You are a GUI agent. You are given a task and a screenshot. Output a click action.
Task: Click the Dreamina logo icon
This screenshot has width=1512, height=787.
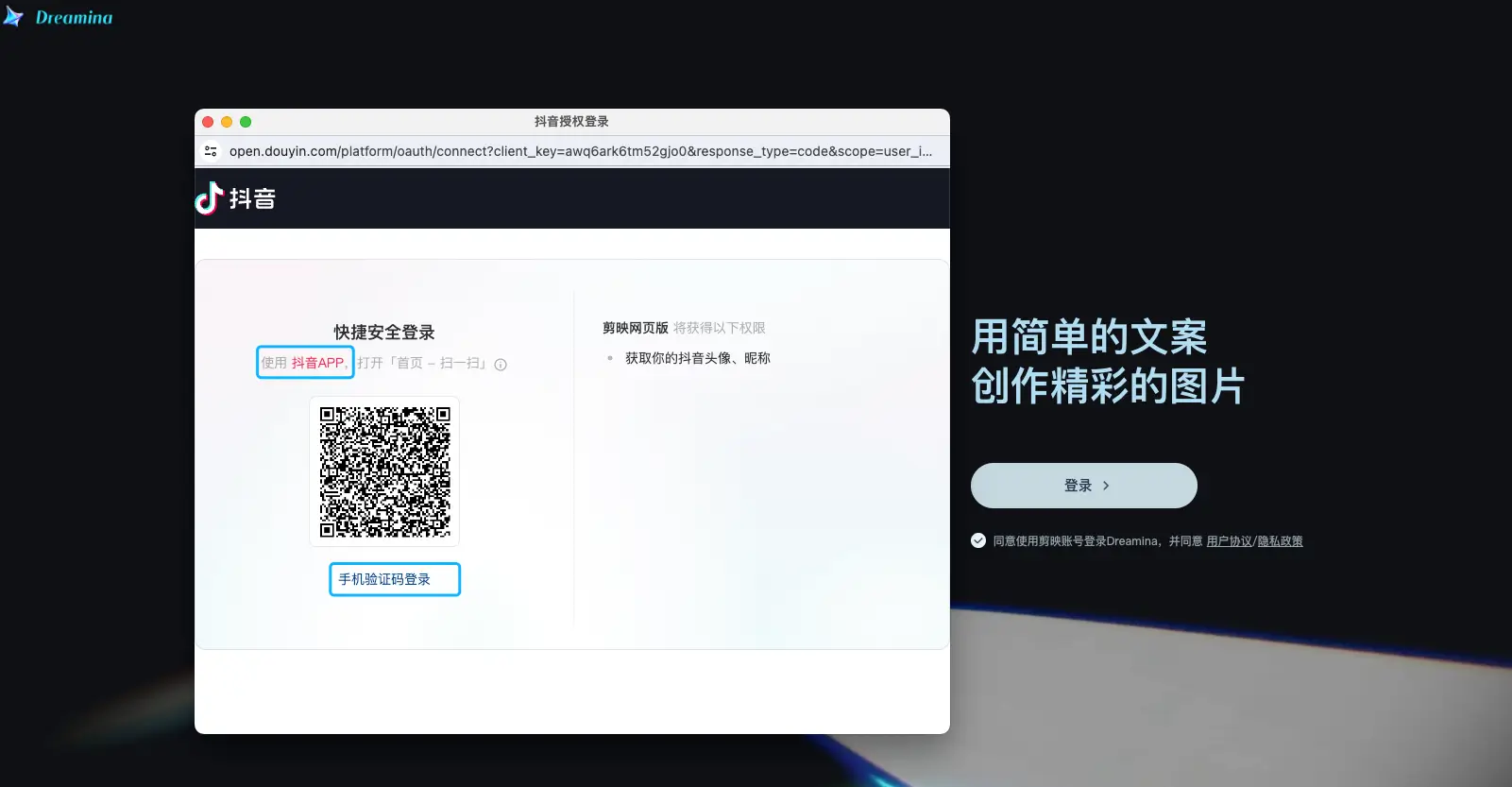tap(13, 16)
